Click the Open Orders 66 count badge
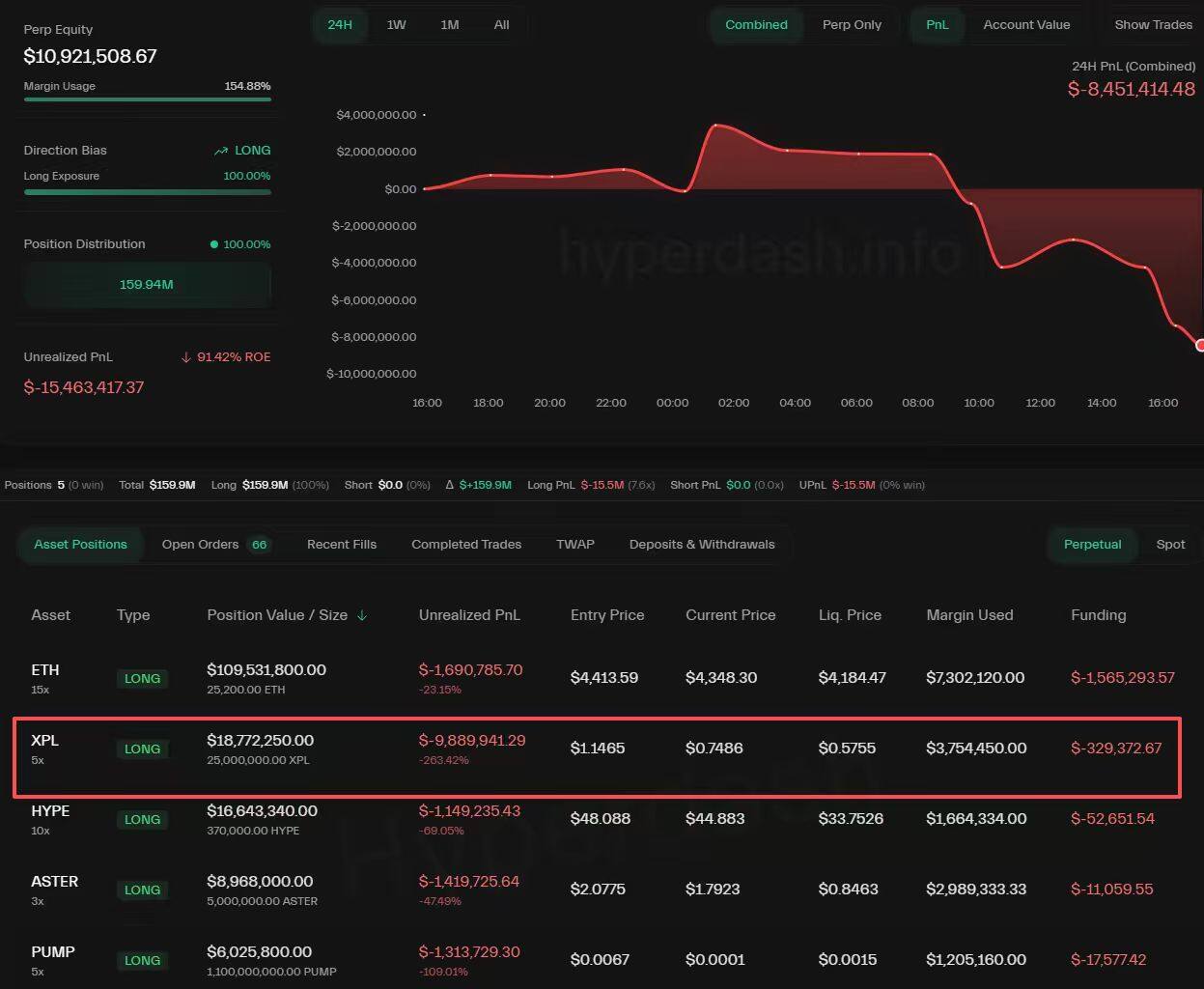Image resolution: width=1204 pixels, height=989 pixels. click(259, 545)
